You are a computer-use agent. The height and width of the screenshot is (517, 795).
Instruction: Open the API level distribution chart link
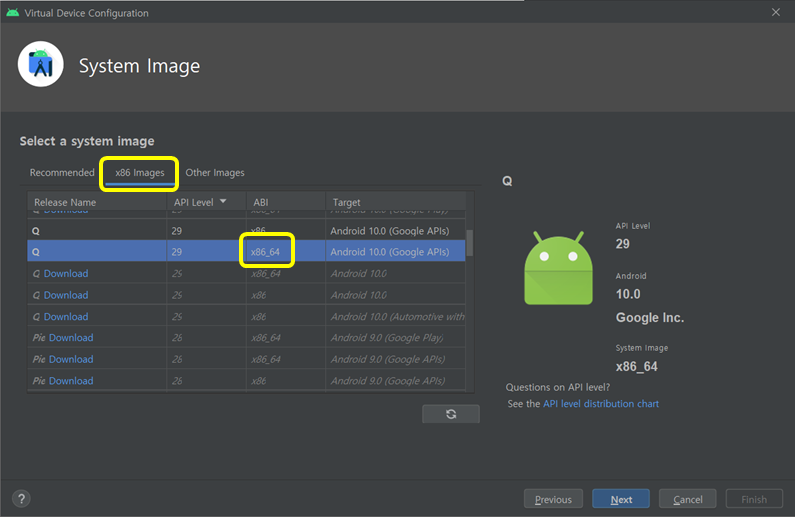click(x=601, y=404)
